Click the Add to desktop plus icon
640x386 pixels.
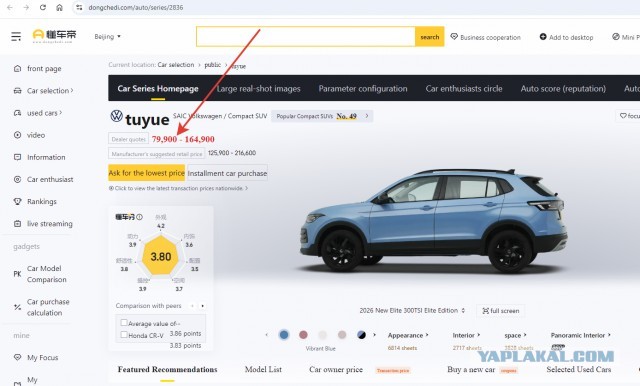543,37
